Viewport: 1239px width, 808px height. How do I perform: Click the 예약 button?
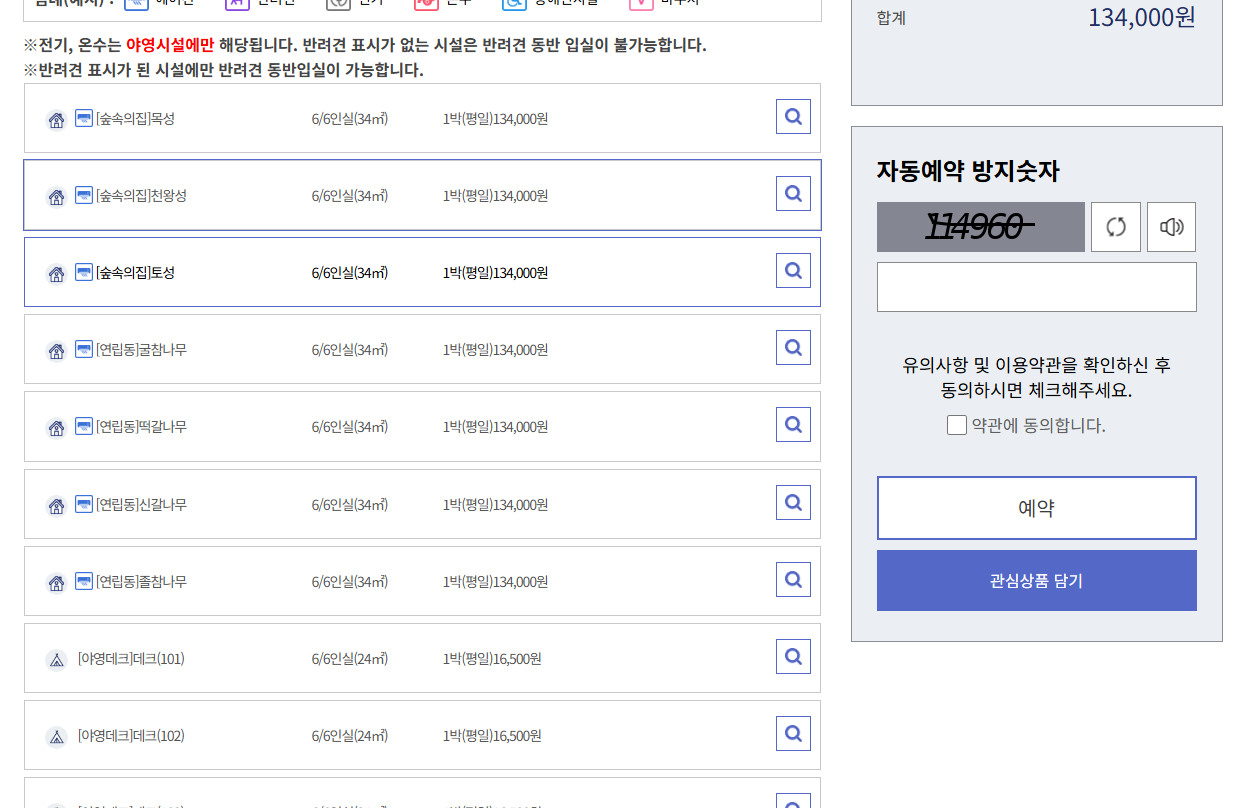1037,508
